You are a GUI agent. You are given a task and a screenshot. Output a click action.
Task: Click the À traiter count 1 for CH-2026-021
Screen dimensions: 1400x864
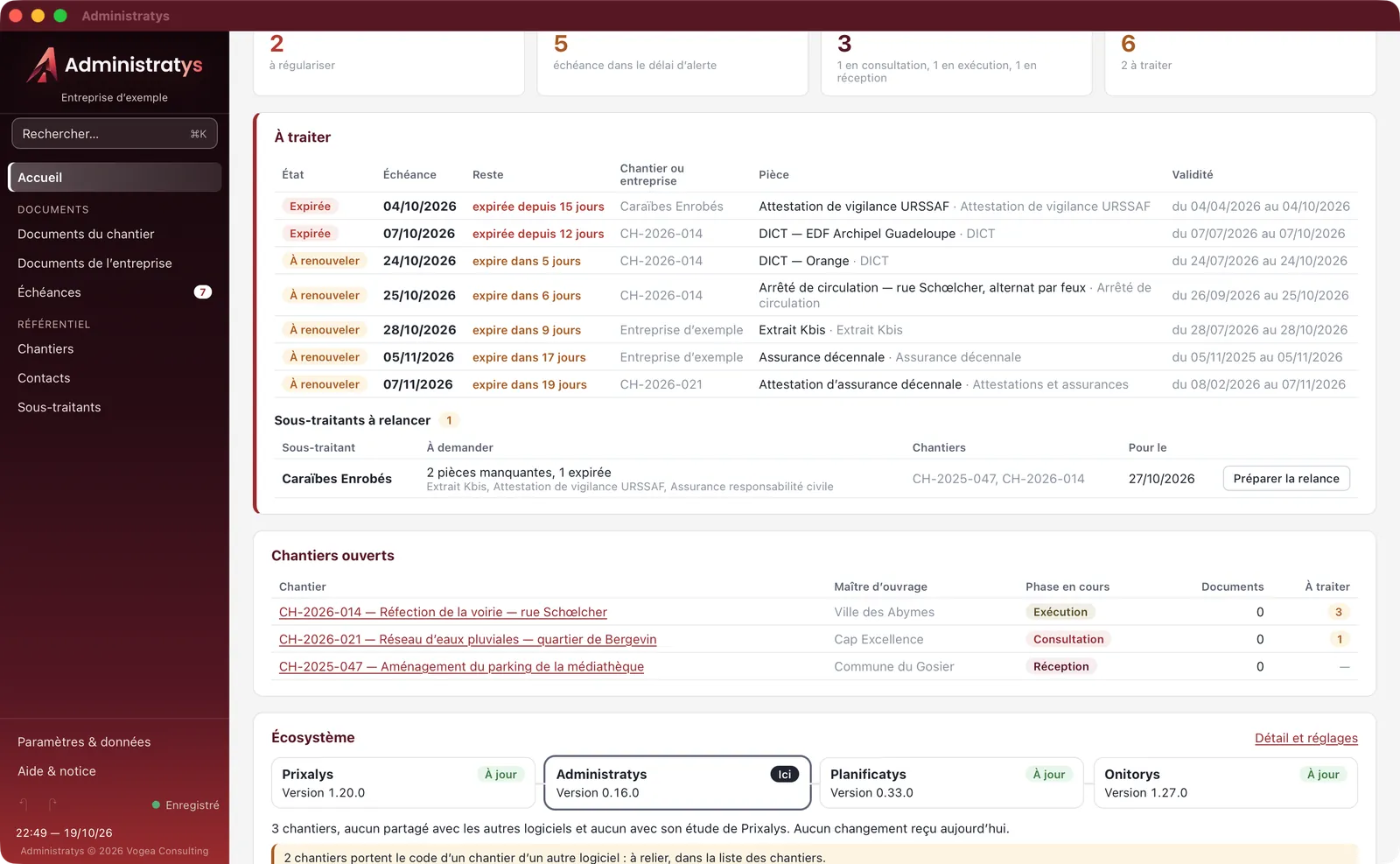[x=1340, y=639]
